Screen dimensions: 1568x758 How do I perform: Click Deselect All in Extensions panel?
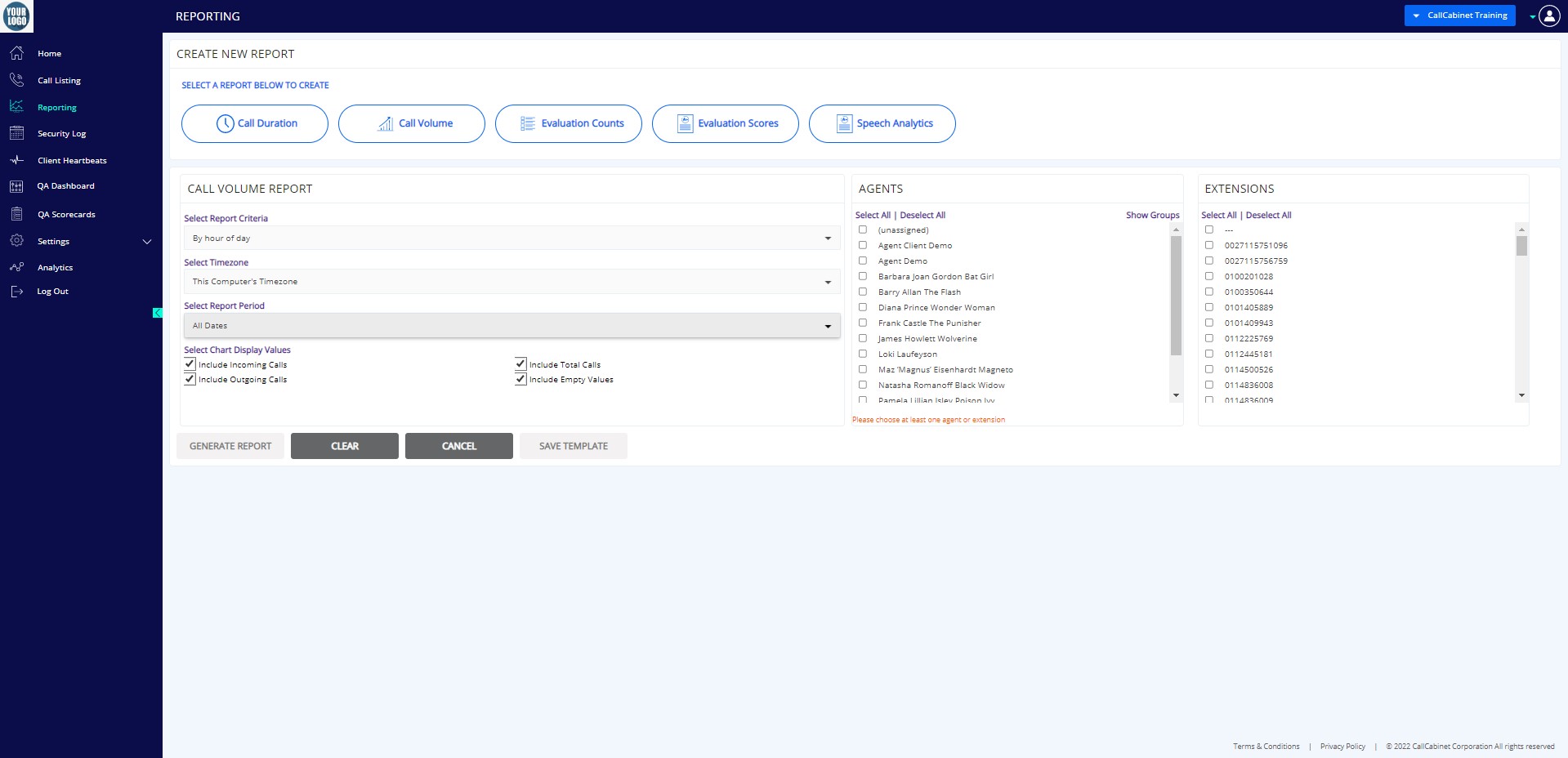(x=1268, y=215)
